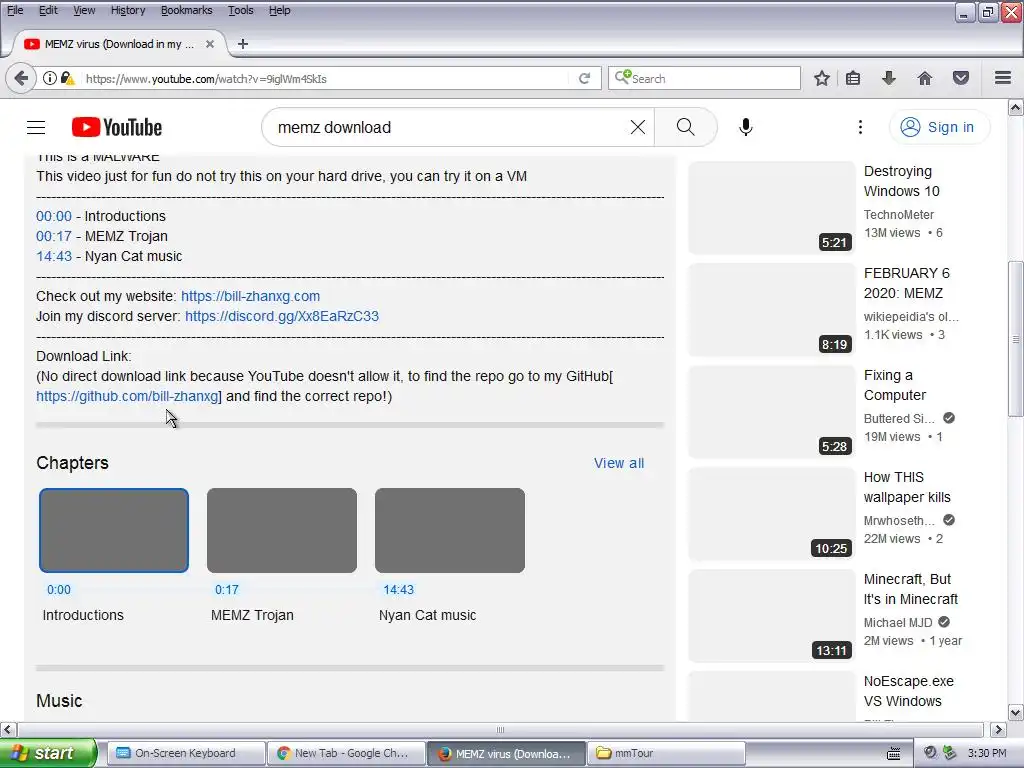Open FEBRUARY 6 2020: MEMZ video title
This screenshot has width=1024, height=768.
coord(906,283)
